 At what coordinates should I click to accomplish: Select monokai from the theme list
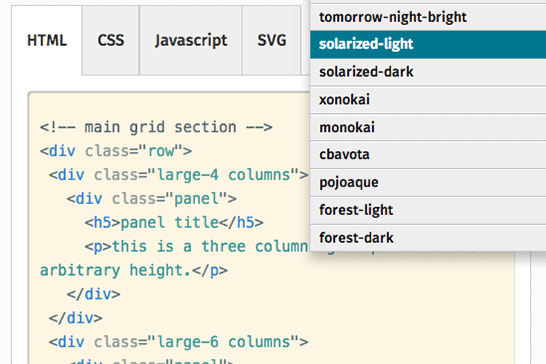428,127
